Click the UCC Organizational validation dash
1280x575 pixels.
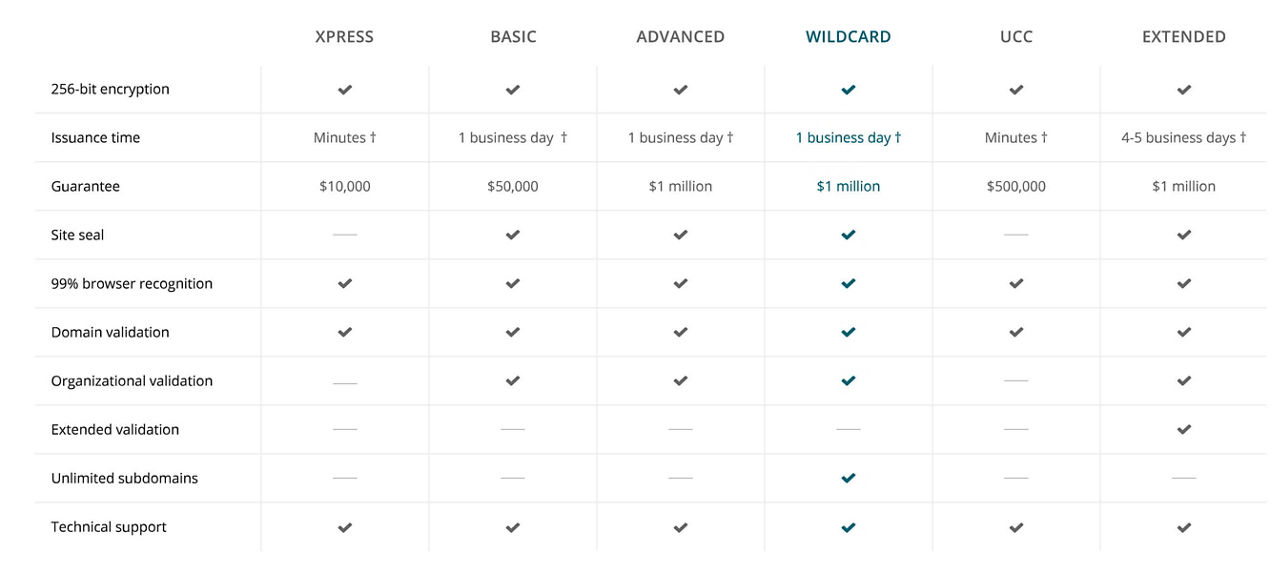[1016, 381]
